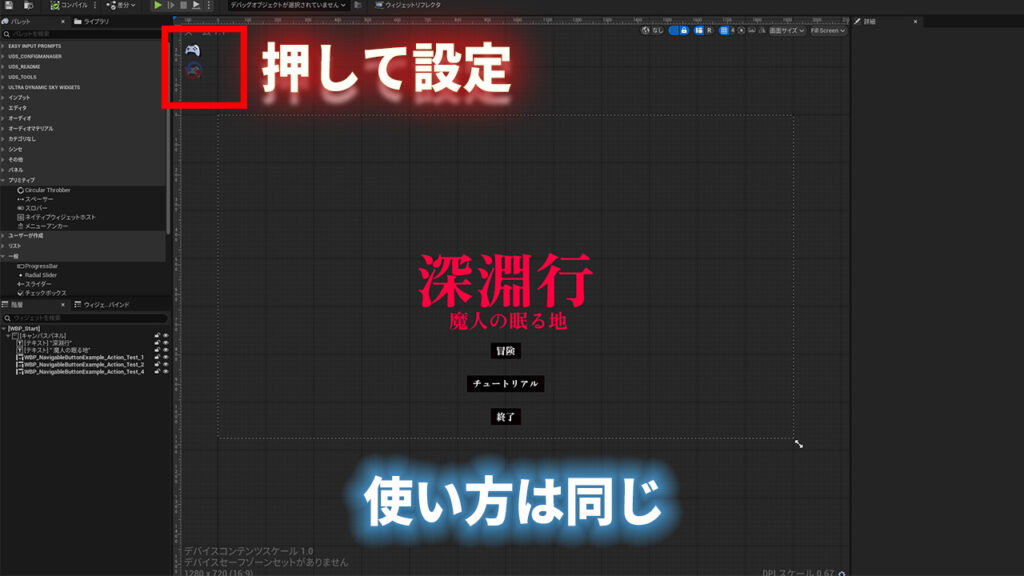Toggle lock for WBP_NavigableButtonExample_Action_Test_1
This screenshot has height=576, width=1024.
157,357
